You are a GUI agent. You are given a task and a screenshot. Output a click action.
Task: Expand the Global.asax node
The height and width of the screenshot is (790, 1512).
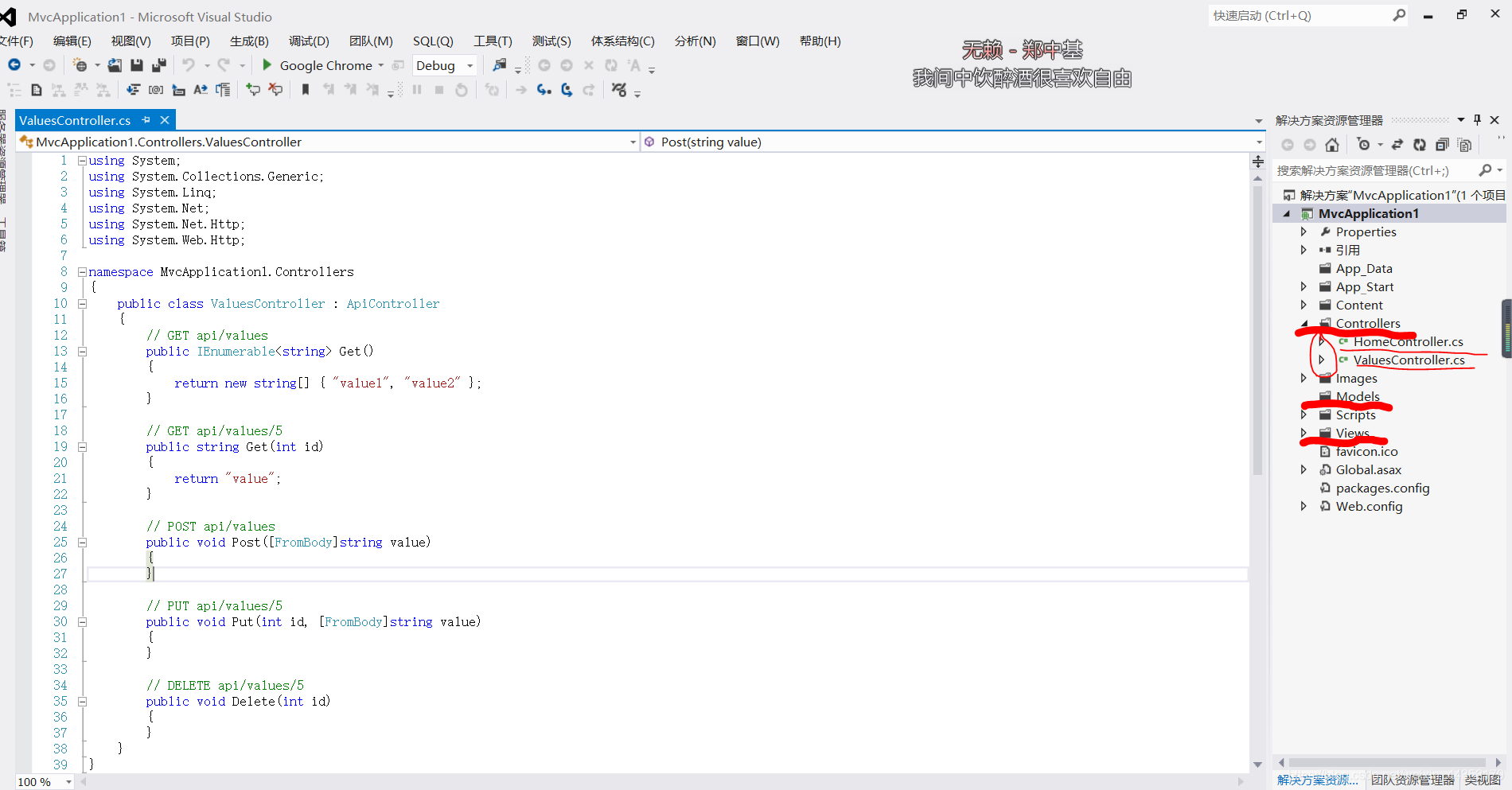[1304, 469]
